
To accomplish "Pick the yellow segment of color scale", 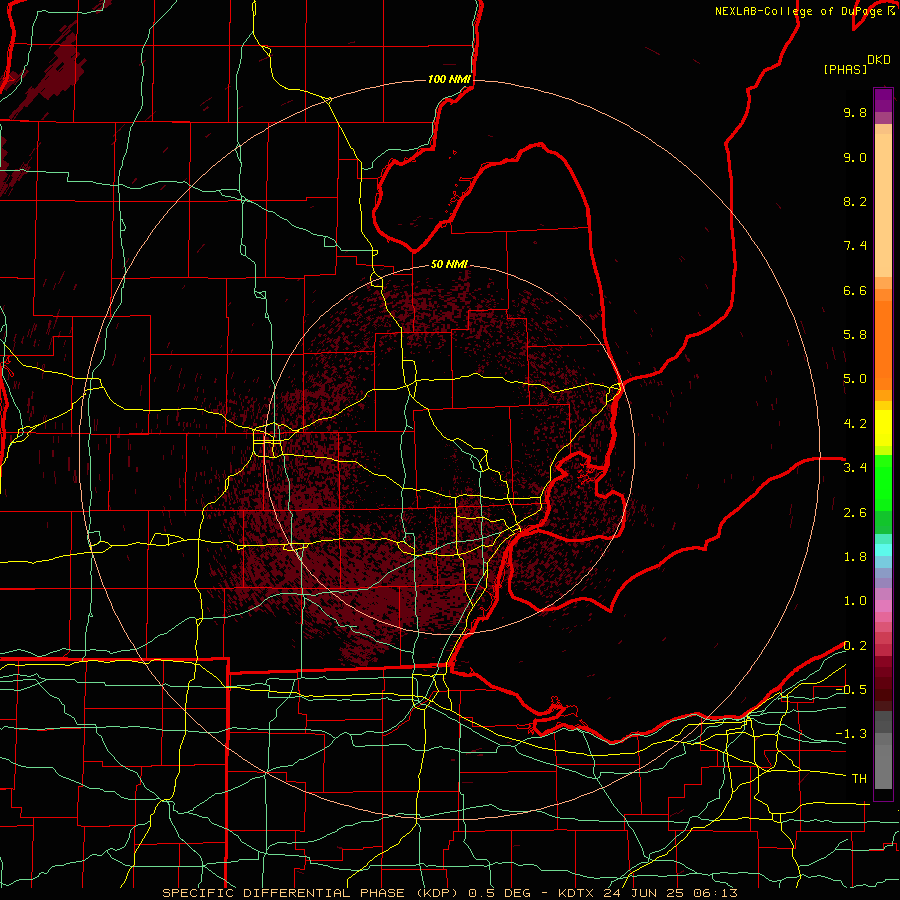I will point(883,428).
